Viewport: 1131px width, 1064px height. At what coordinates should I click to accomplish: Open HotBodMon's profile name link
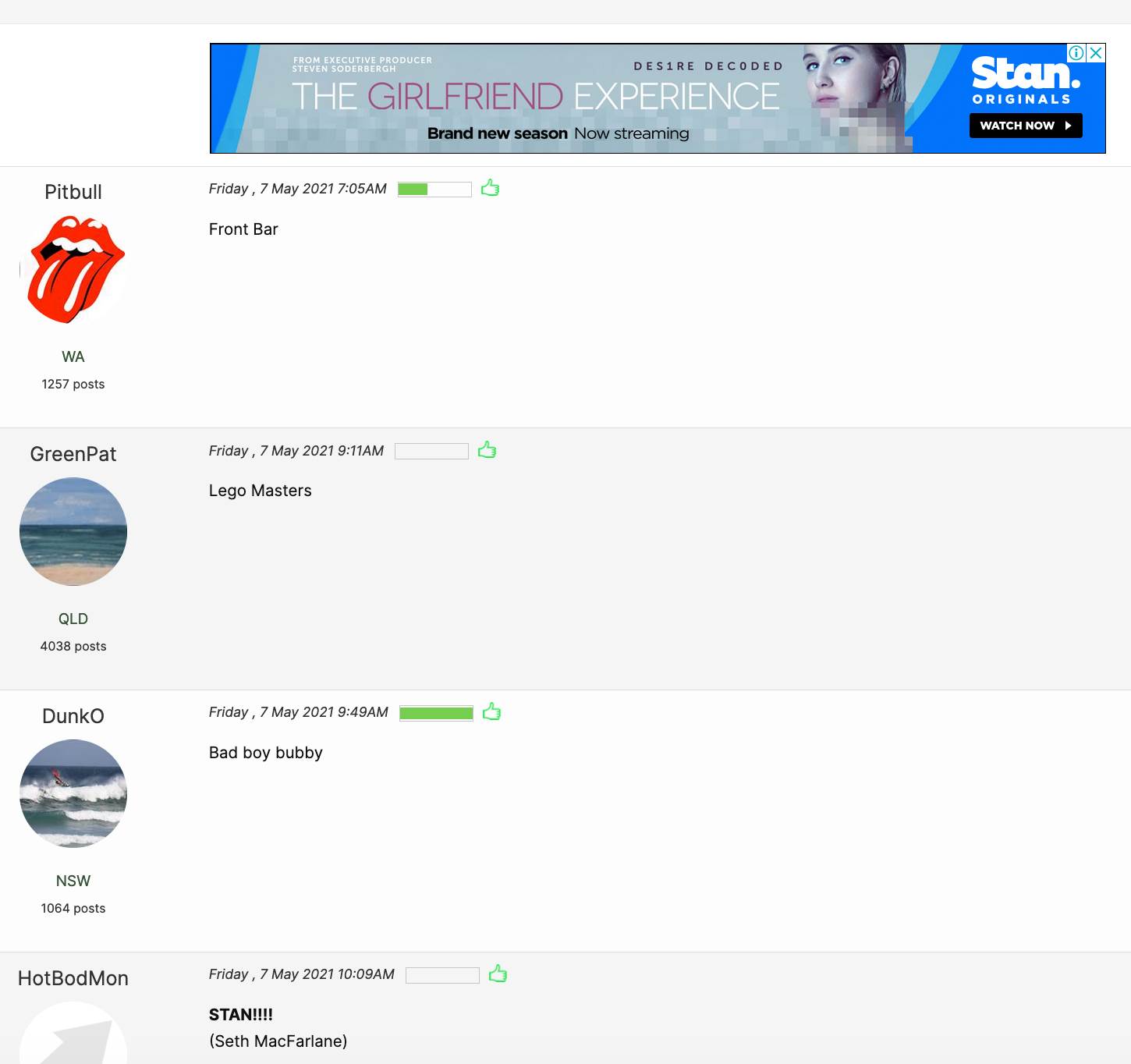click(73, 978)
